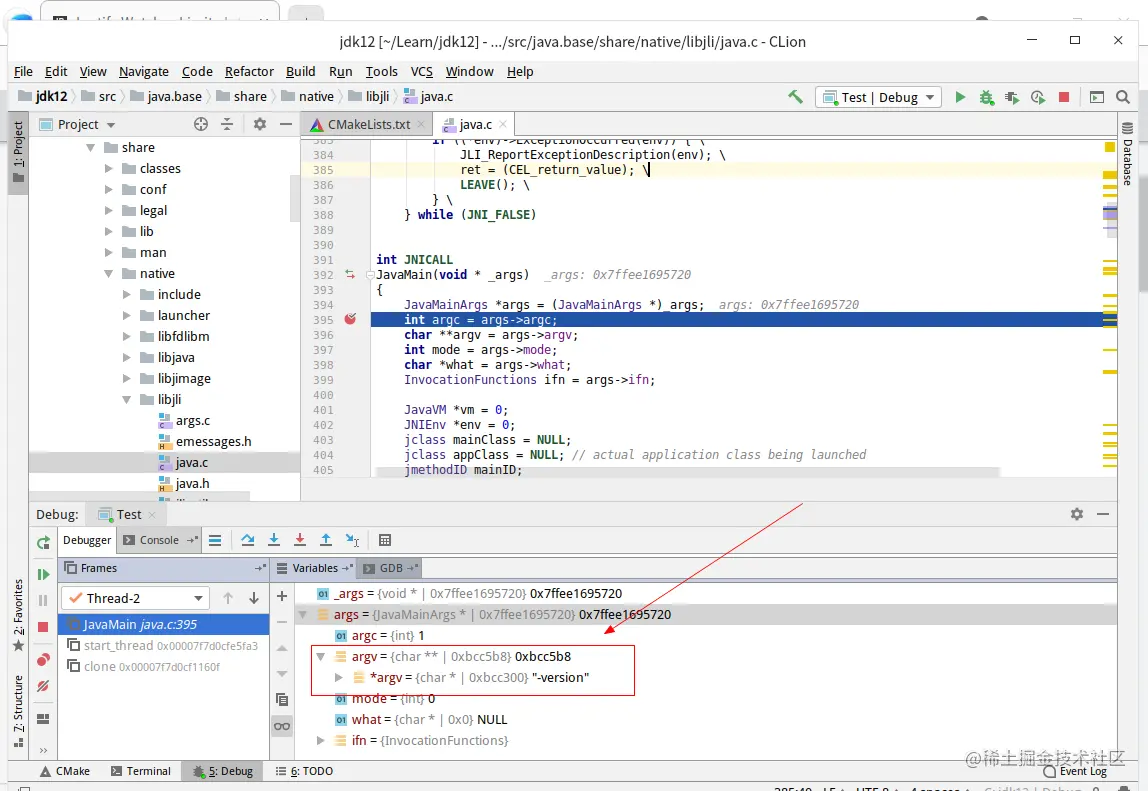
Task: Run to cursor in debugger toolbar
Action: tap(352, 540)
